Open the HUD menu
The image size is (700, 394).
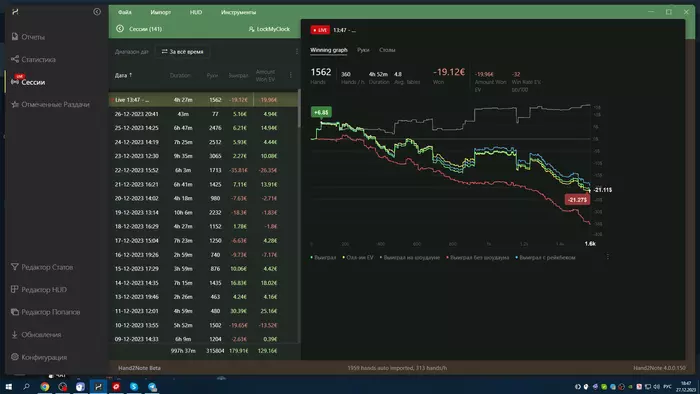(x=196, y=12)
